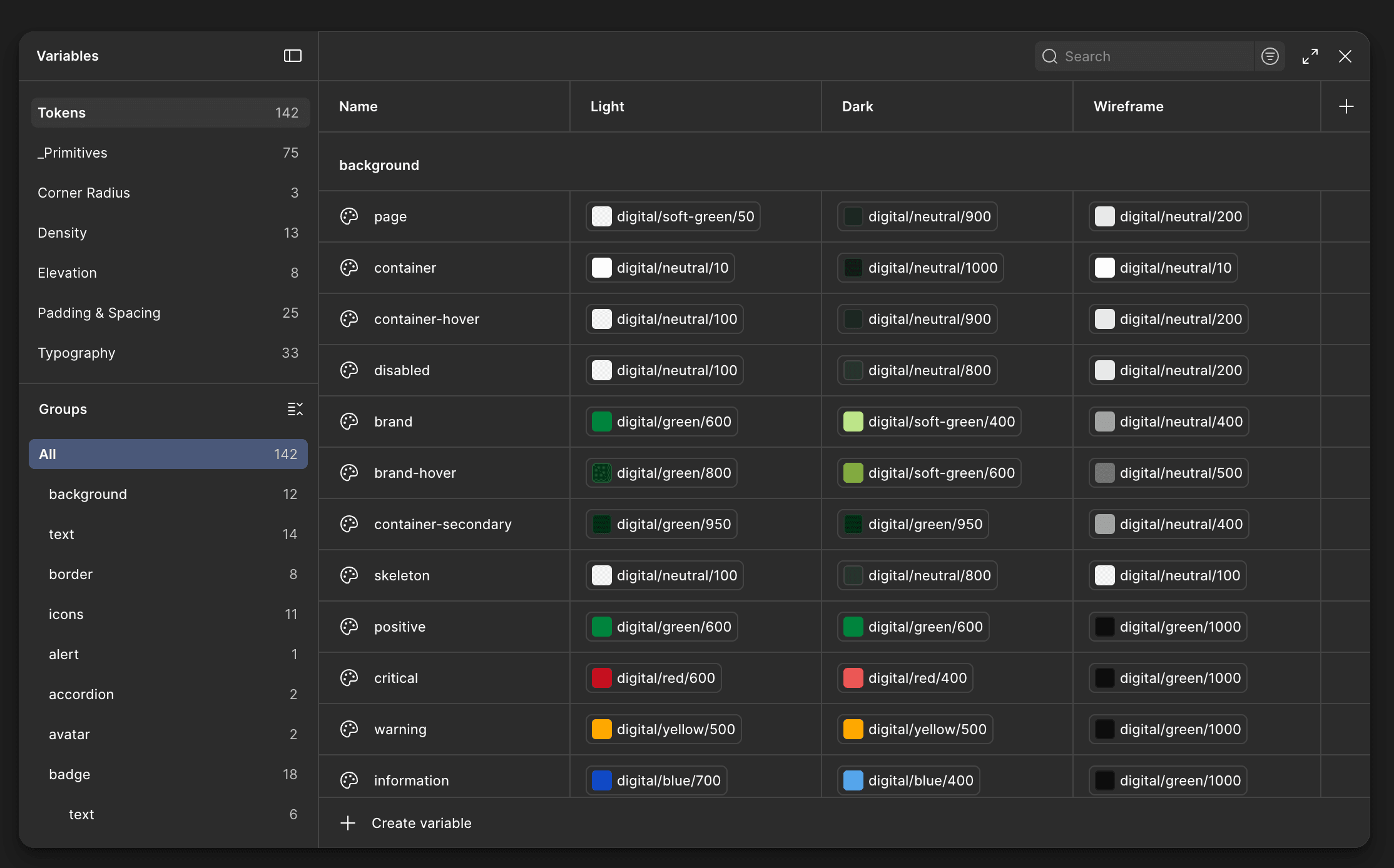Select the accordion group
The width and height of the screenshot is (1394, 868).
coord(168,694)
